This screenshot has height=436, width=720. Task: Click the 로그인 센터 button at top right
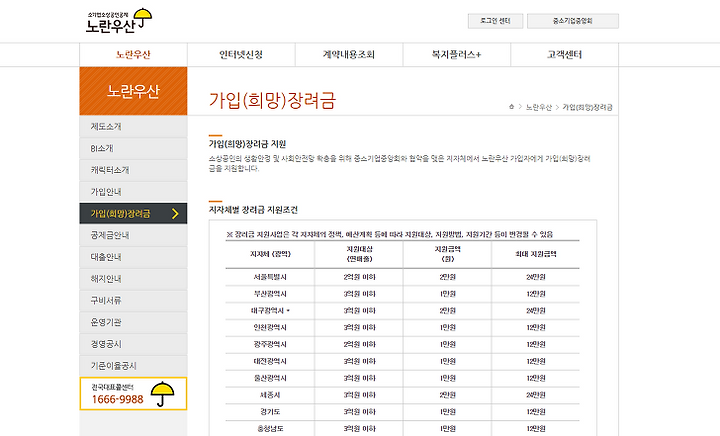pyautogui.click(x=495, y=21)
